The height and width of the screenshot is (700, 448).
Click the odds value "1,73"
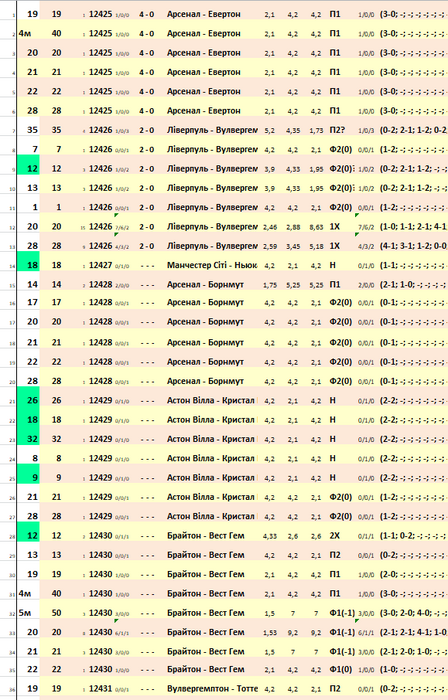316,131
